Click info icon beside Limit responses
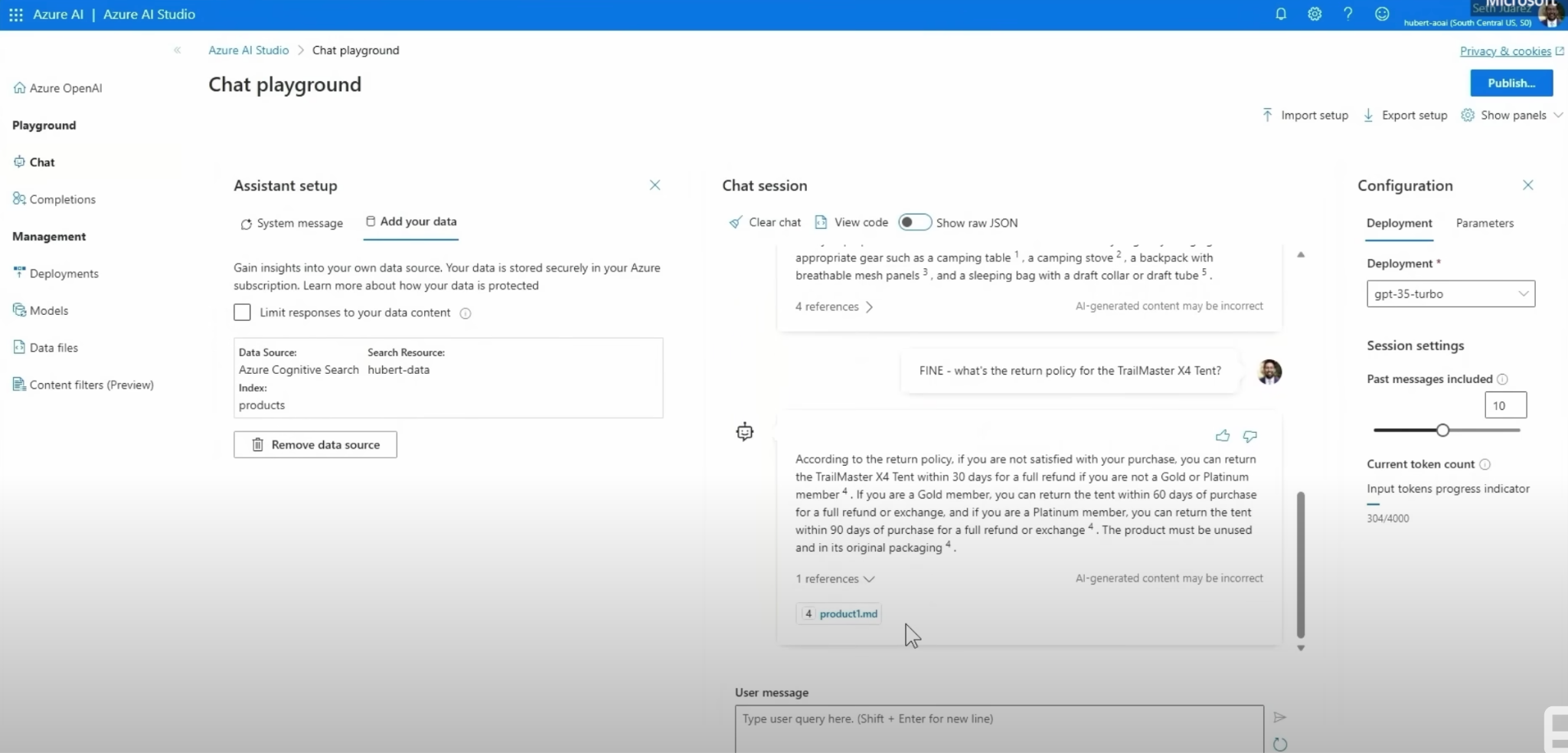 tap(465, 313)
